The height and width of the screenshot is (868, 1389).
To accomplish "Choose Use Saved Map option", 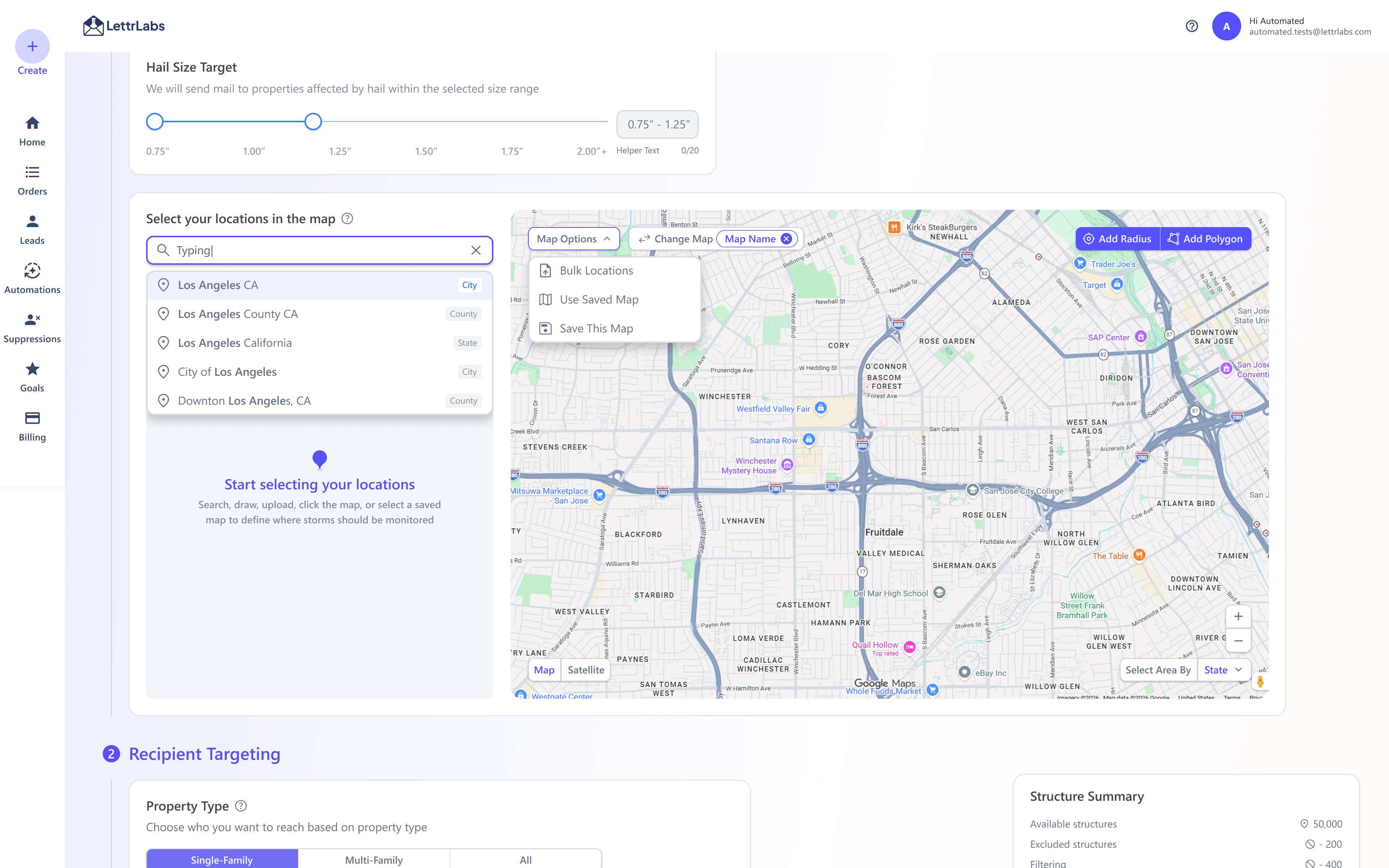I will 615,300.
